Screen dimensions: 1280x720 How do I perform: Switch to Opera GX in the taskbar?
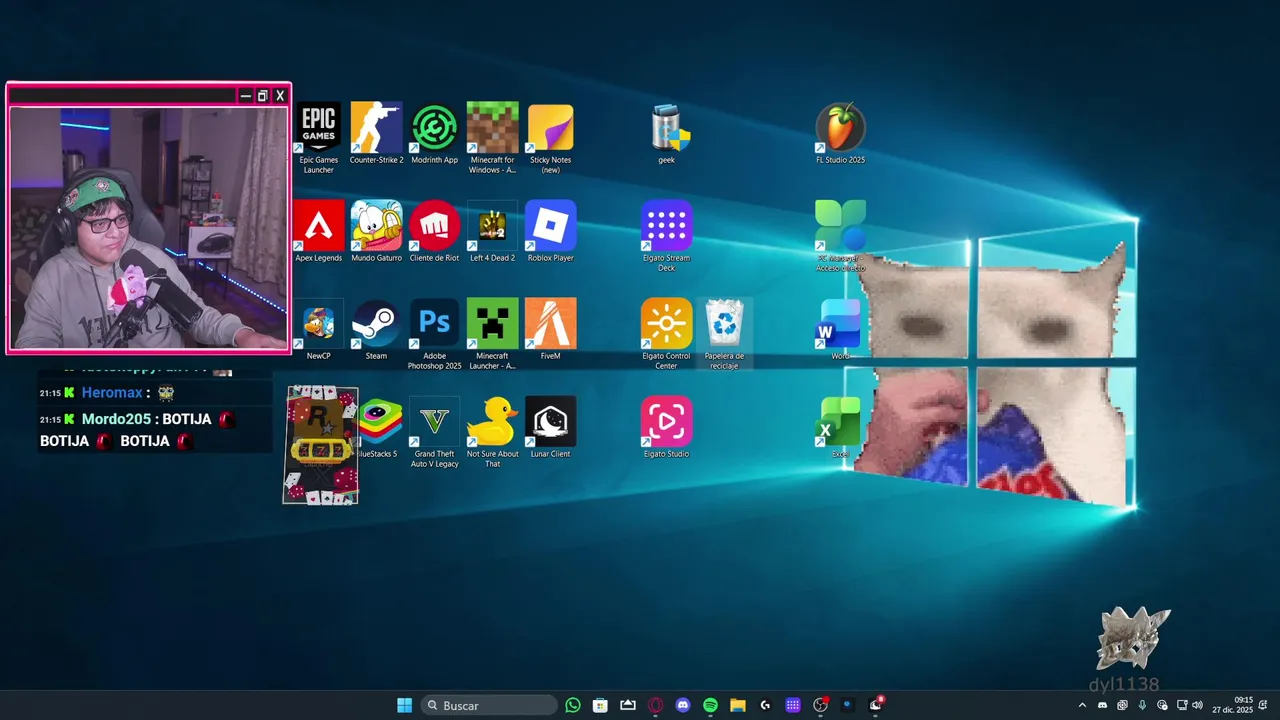(x=656, y=705)
